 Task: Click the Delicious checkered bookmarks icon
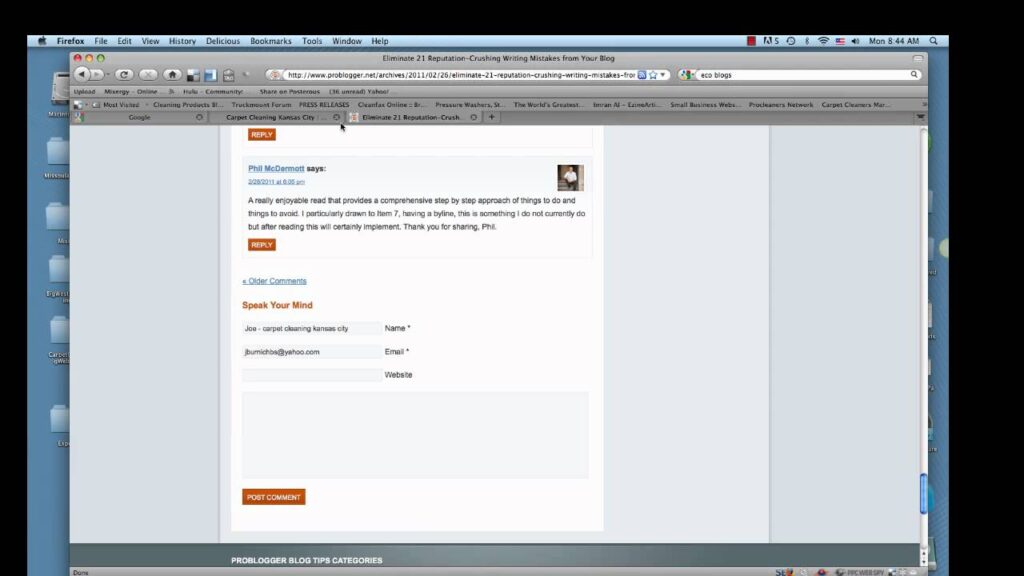click(x=193, y=75)
